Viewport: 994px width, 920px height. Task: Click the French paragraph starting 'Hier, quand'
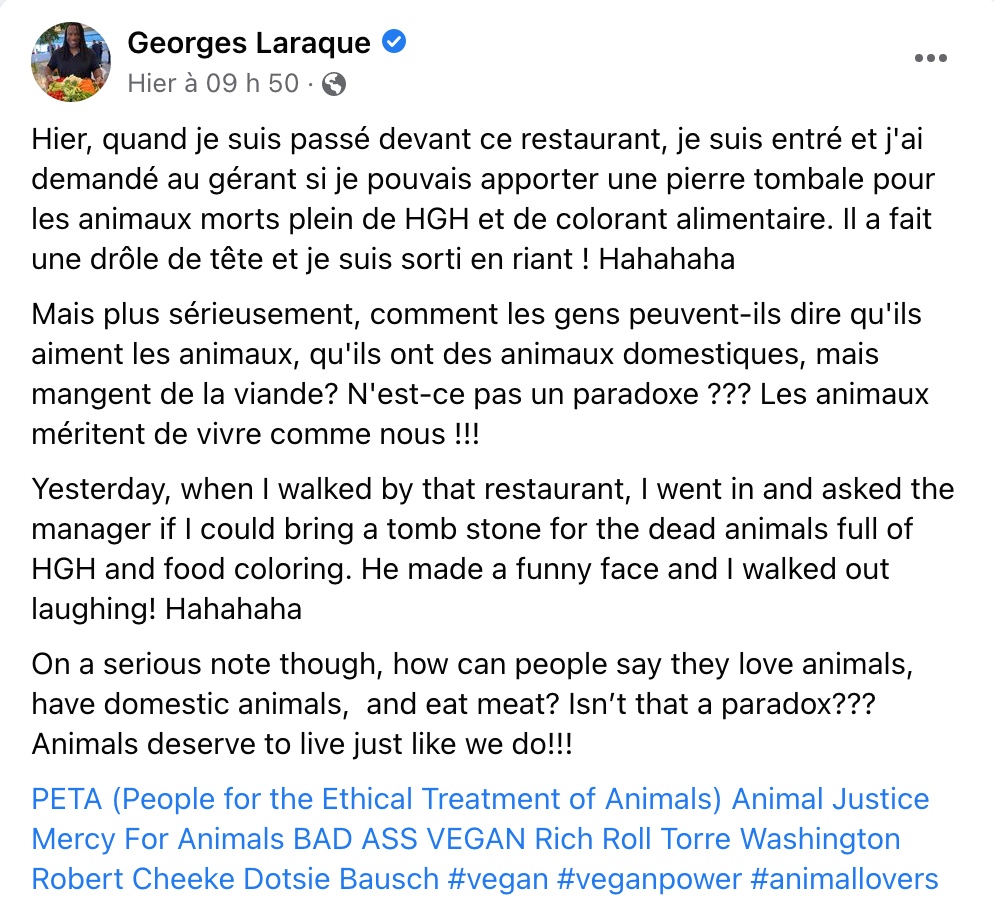coord(483,199)
